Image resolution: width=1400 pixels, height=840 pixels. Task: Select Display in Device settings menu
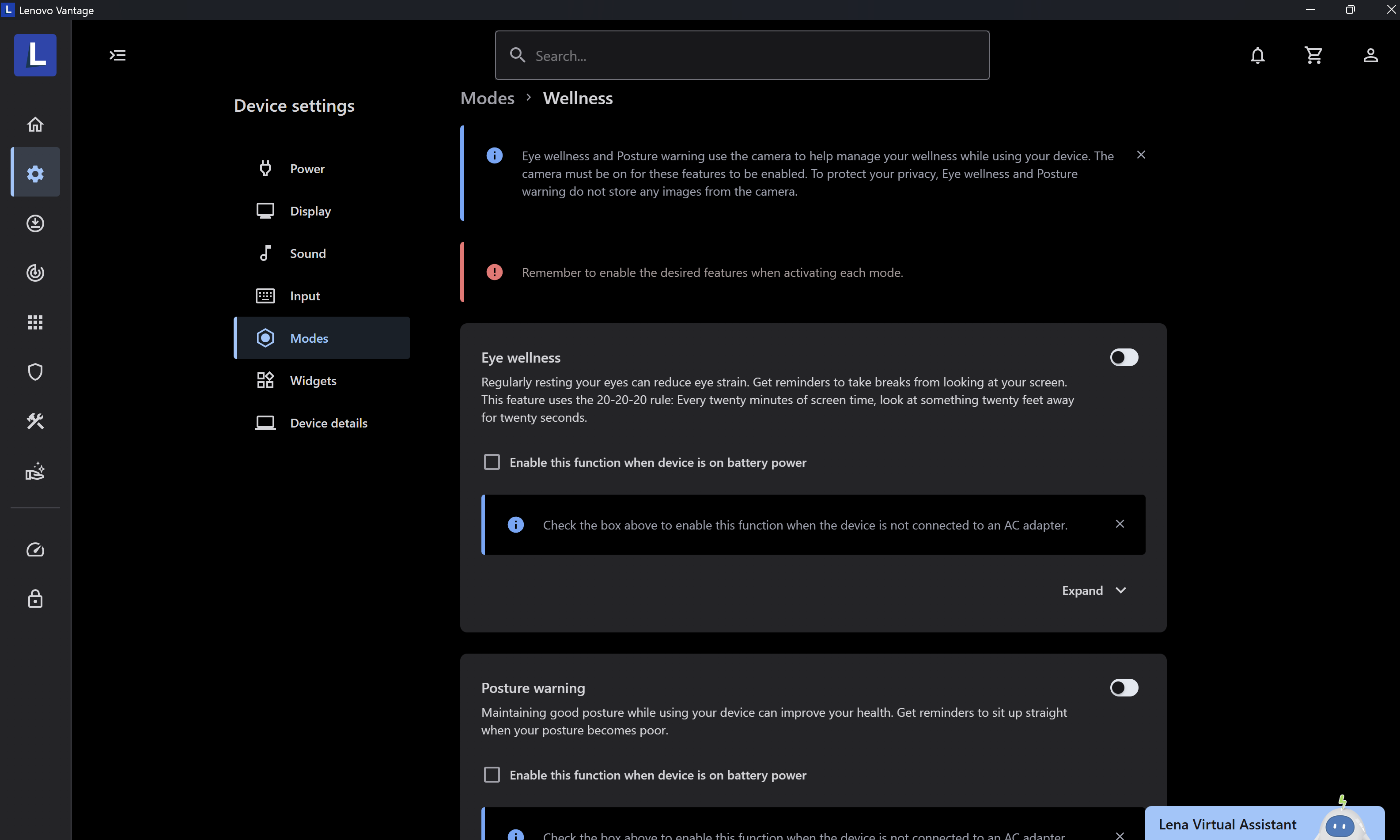(x=310, y=211)
